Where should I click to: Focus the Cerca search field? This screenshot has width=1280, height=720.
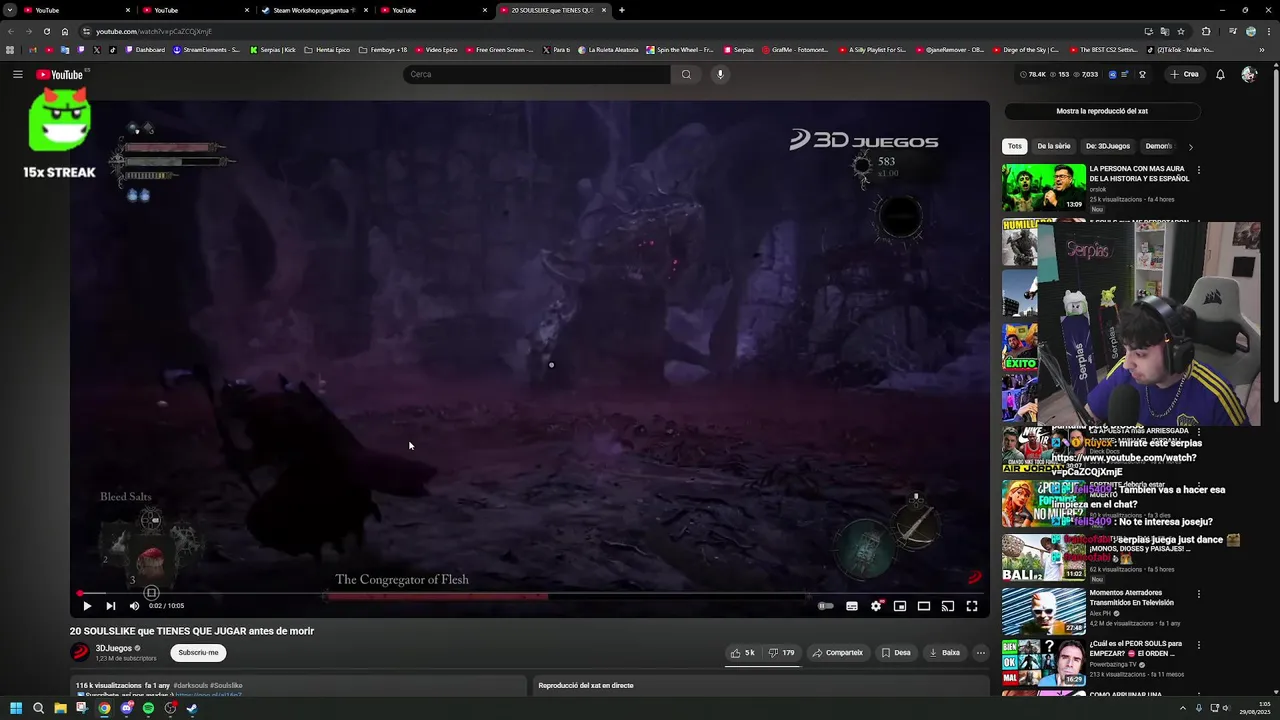point(537,74)
